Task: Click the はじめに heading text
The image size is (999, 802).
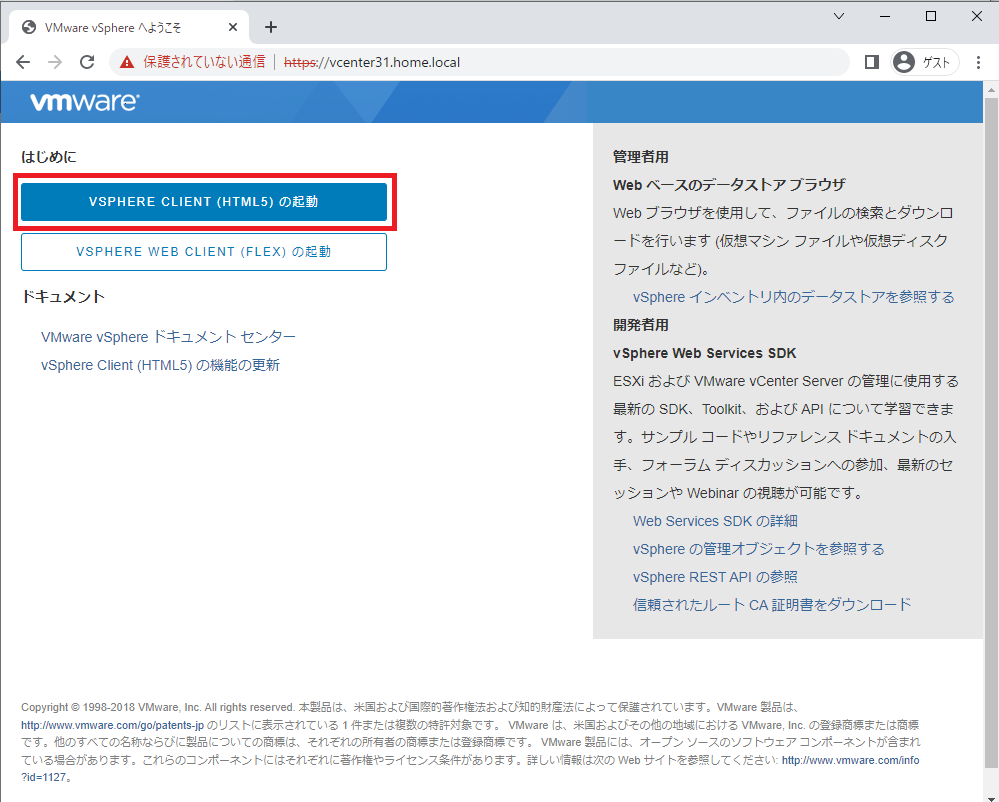Action: click(48, 157)
